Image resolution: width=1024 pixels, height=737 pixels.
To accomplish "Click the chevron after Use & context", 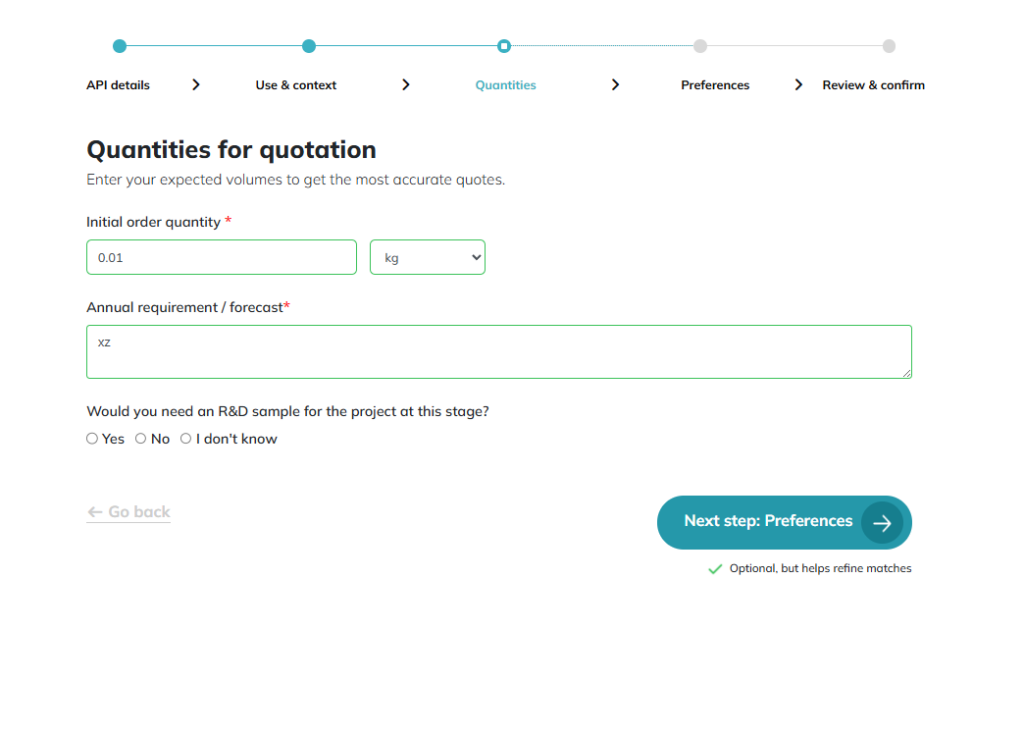I will pyautogui.click(x=406, y=85).
